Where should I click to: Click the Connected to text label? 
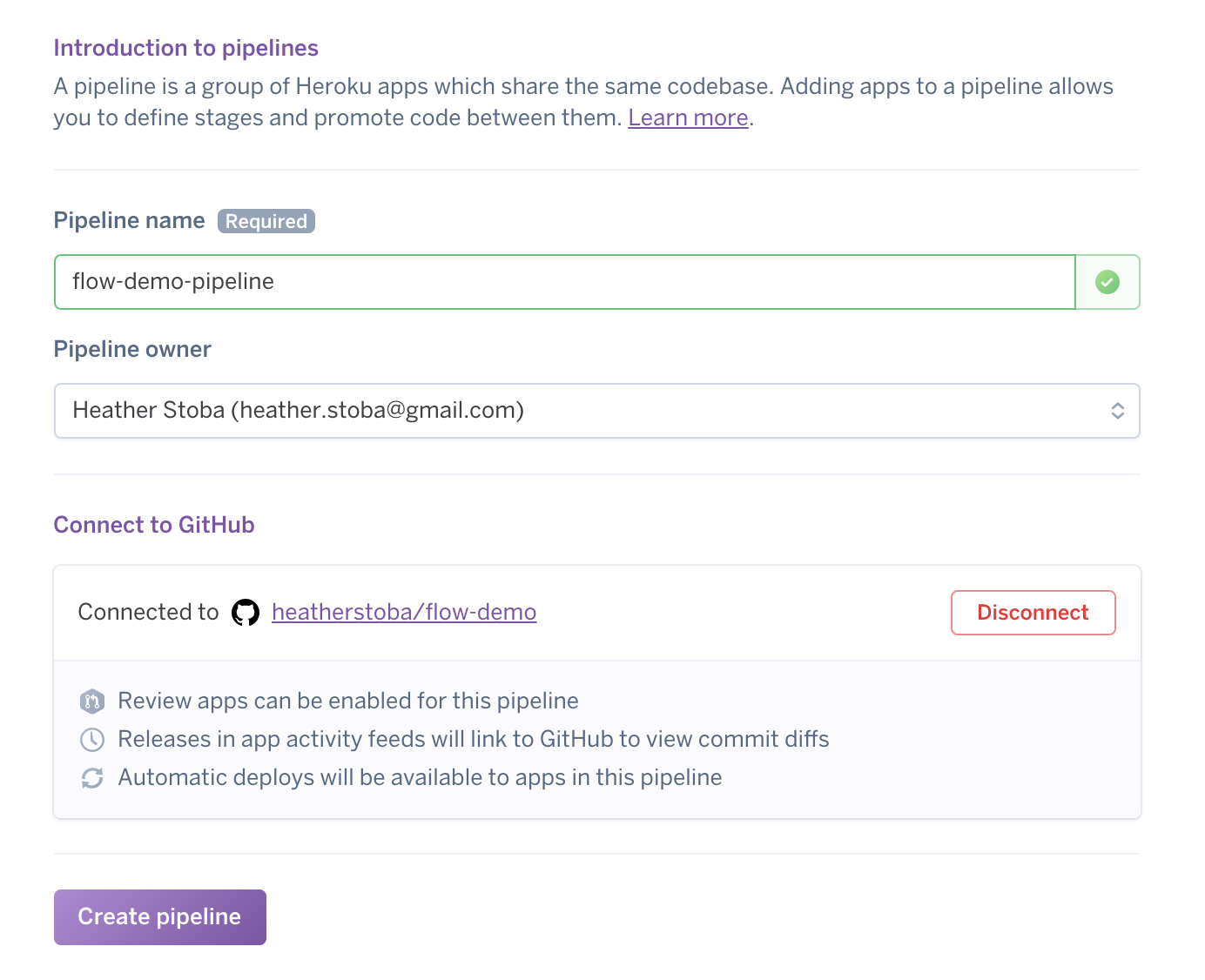point(148,613)
